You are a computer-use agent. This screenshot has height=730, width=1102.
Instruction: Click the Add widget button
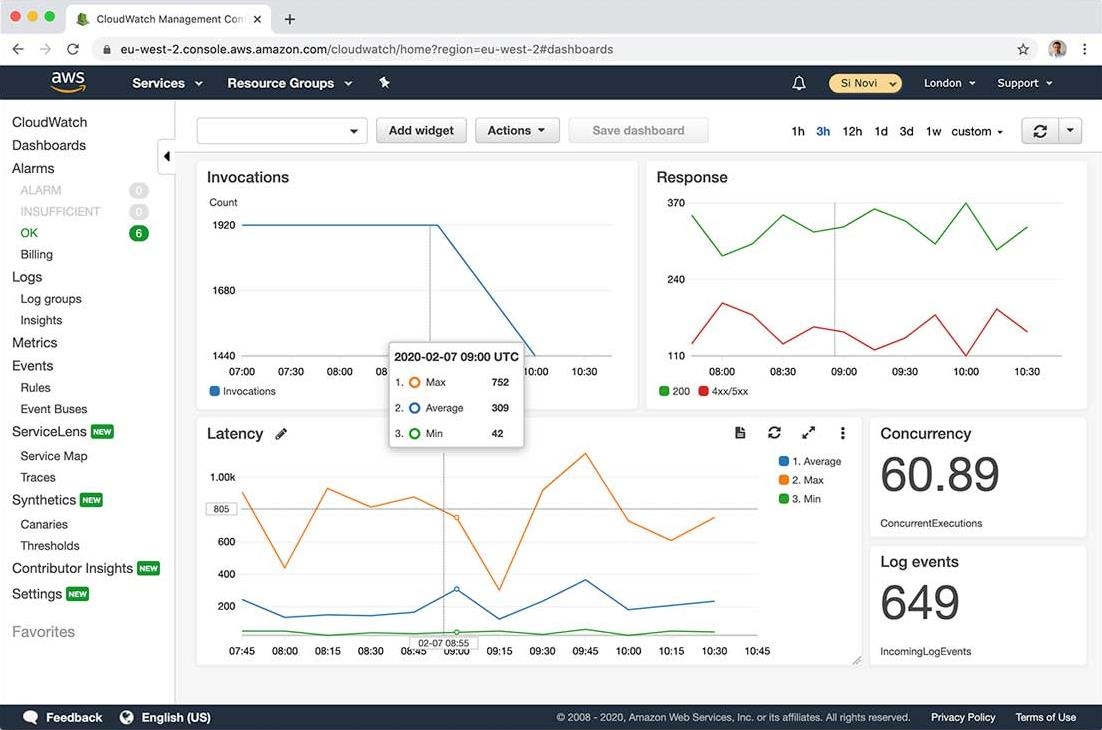[x=421, y=131]
